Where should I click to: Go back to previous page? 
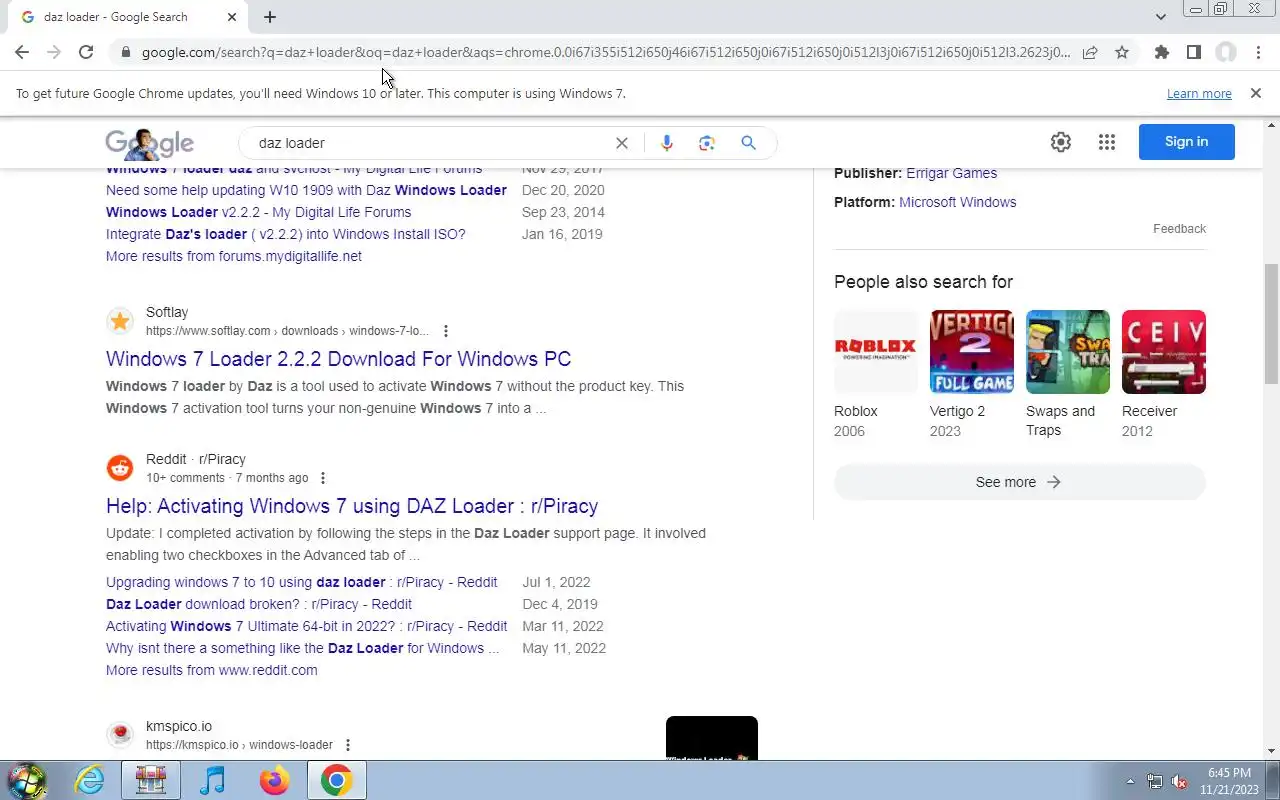pyautogui.click(x=22, y=52)
